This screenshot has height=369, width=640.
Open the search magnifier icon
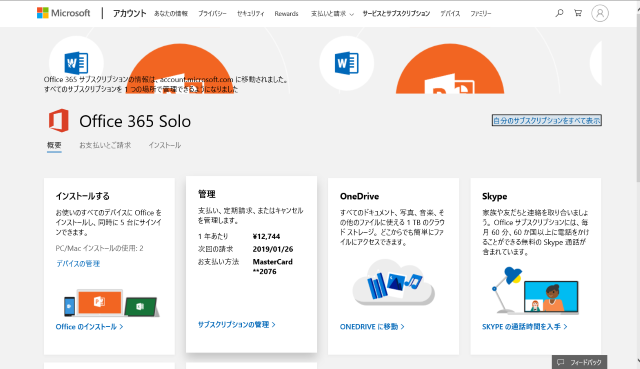point(559,13)
